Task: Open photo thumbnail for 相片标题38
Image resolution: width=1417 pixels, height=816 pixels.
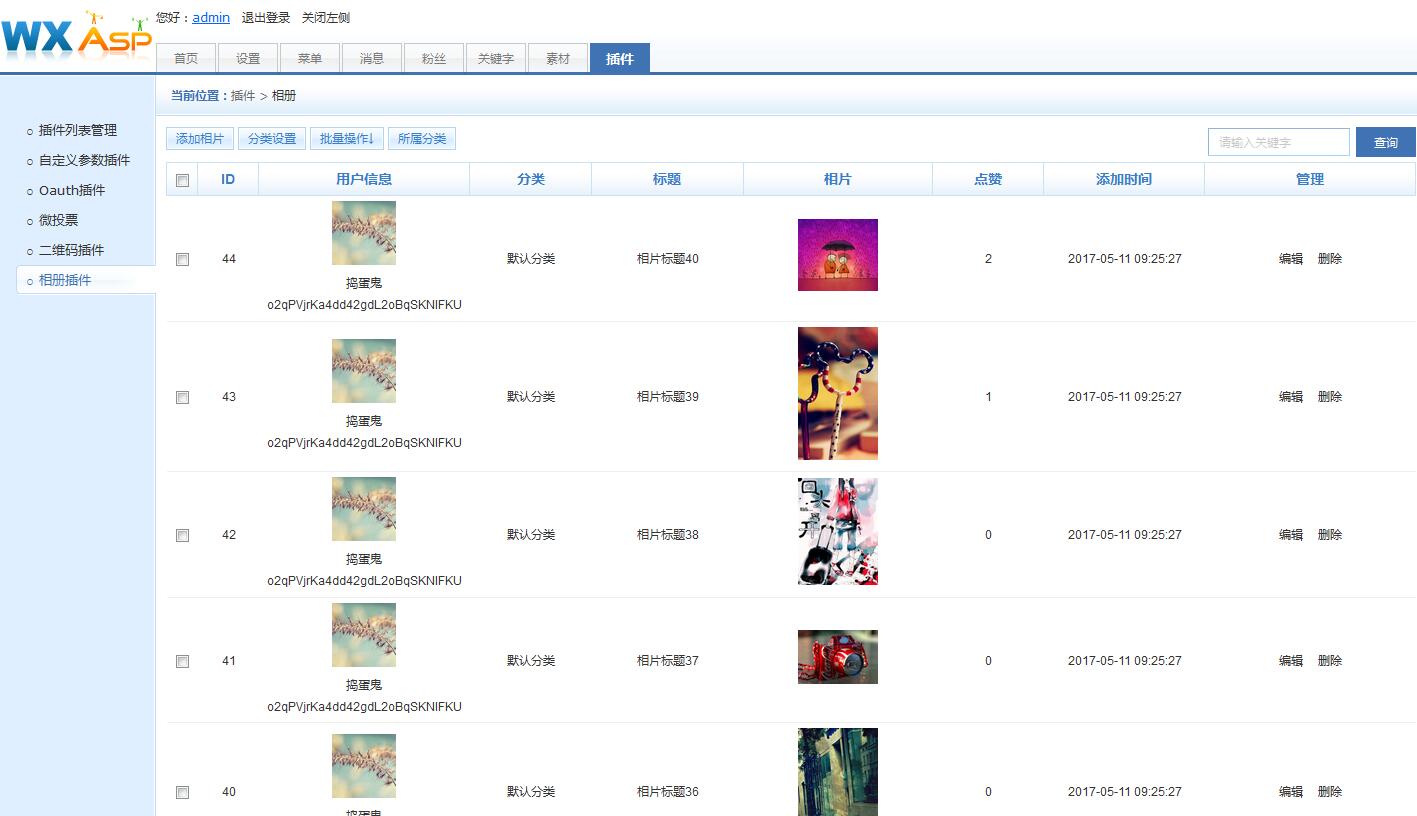Action: coord(838,531)
